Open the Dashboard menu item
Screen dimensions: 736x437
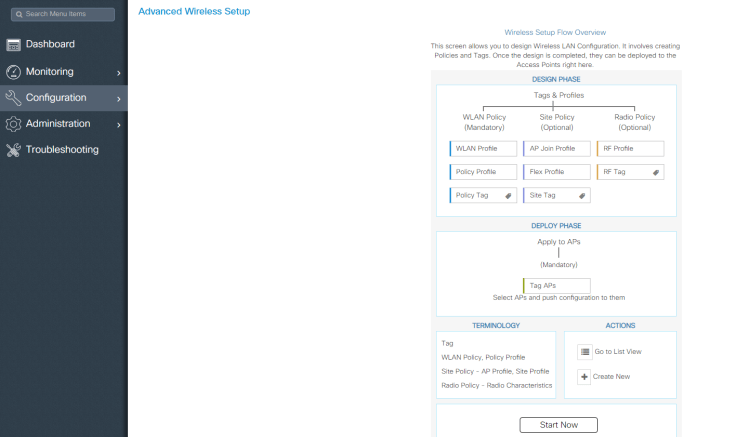(50, 45)
